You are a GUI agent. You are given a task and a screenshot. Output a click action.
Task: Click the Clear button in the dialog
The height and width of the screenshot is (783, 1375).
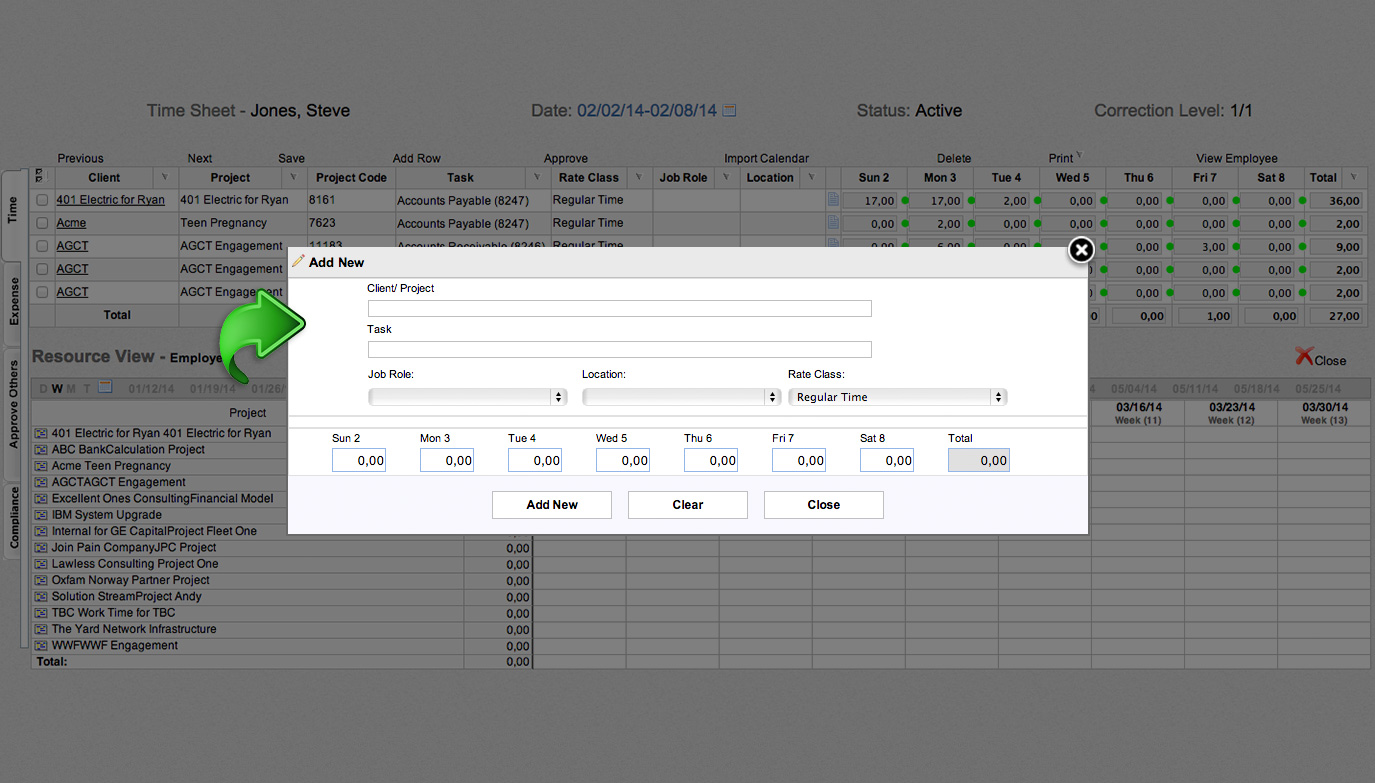[x=687, y=505]
